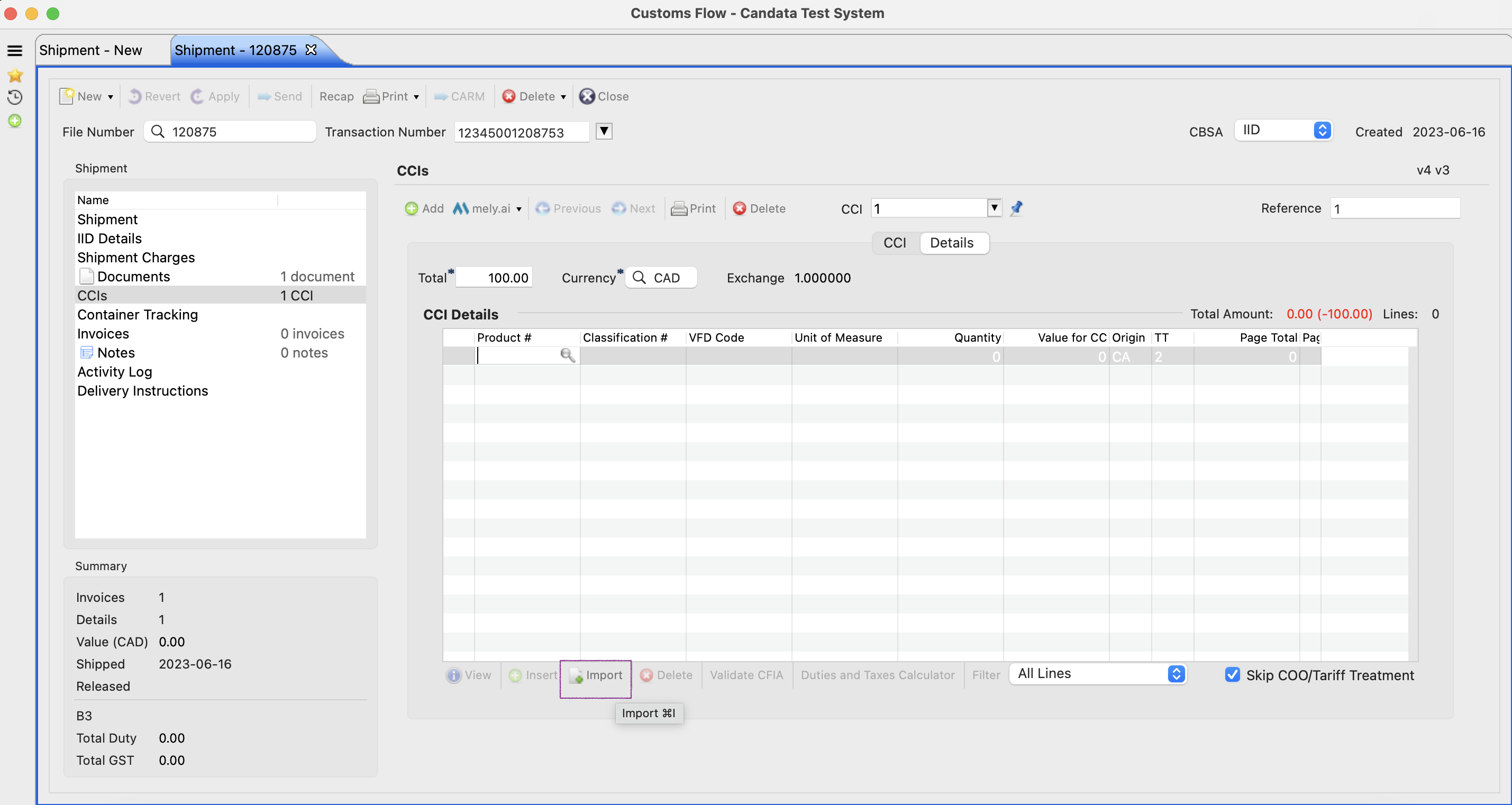Click the CCIs Print button

point(693,208)
